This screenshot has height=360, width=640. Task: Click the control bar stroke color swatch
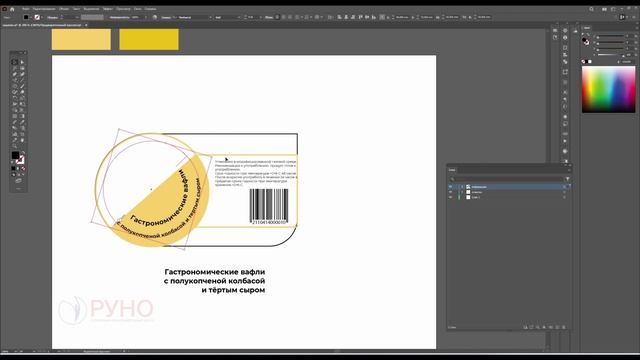pos(37,17)
